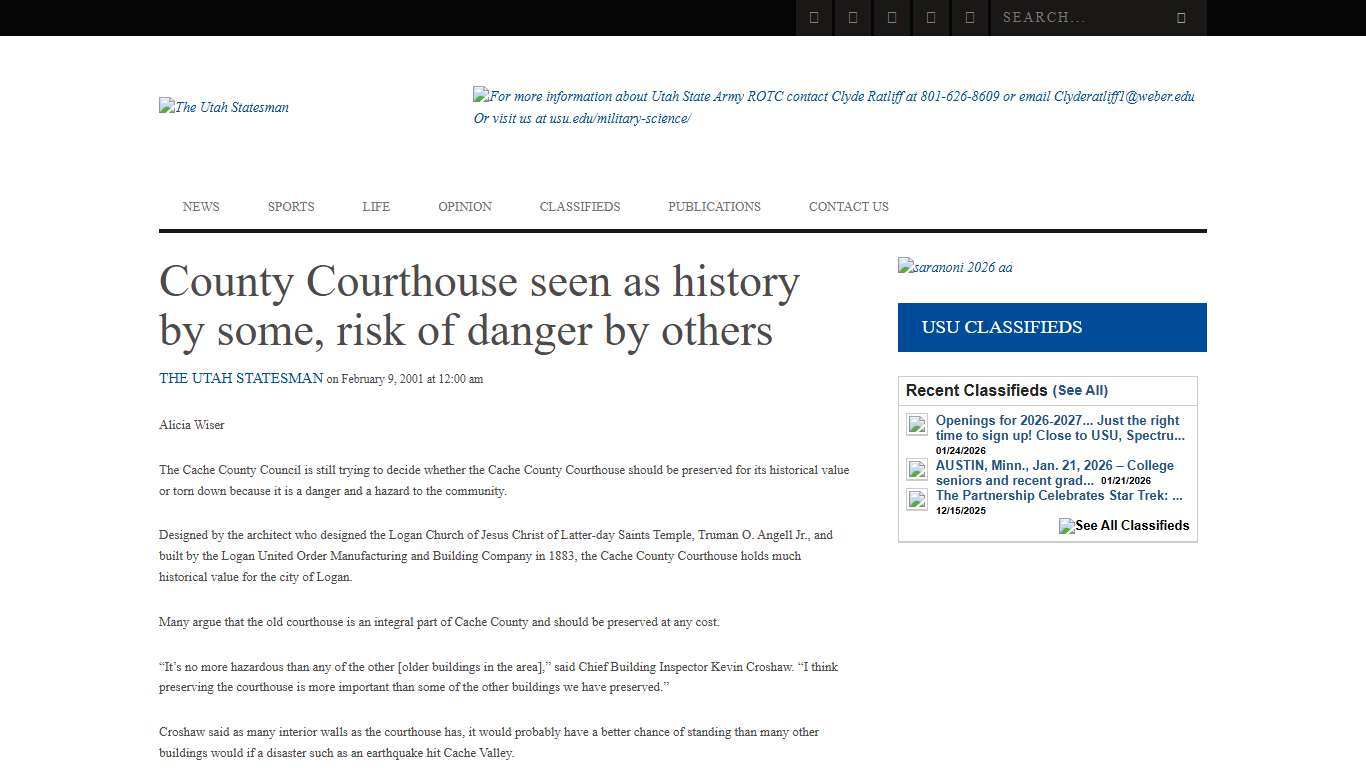Screen dimensions: 1366x768
Task: Click the first social media icon in the top bar
Action: click(x=813, y=17)
